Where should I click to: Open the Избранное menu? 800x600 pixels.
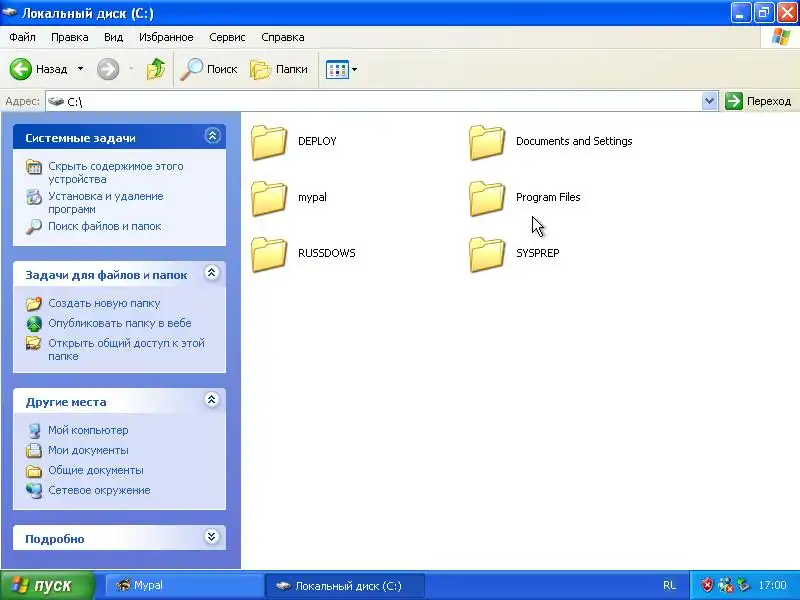166,37
